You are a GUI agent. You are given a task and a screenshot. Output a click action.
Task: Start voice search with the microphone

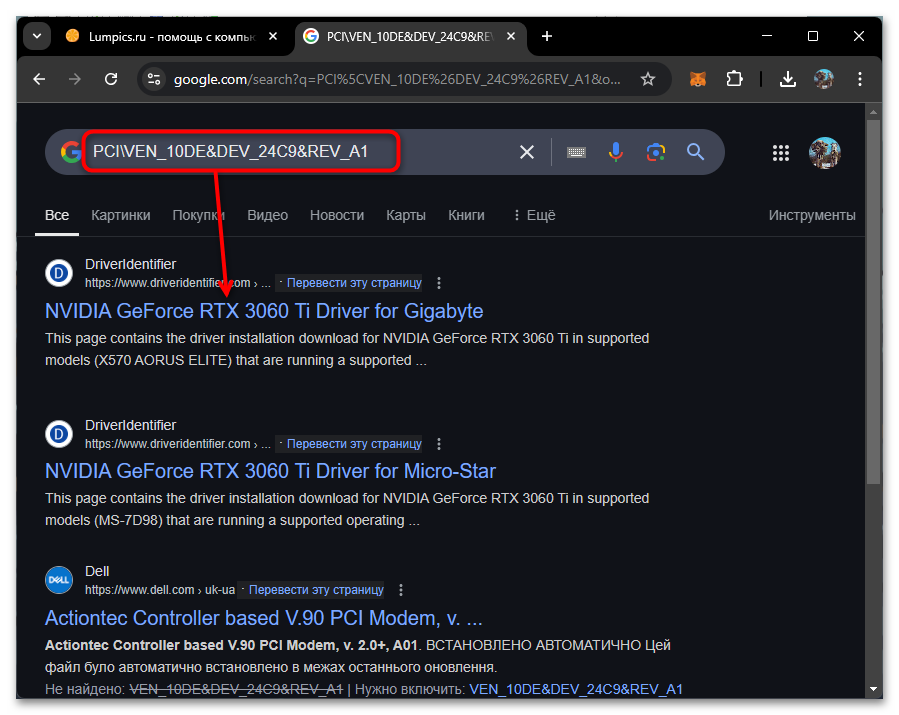[616, 152]
